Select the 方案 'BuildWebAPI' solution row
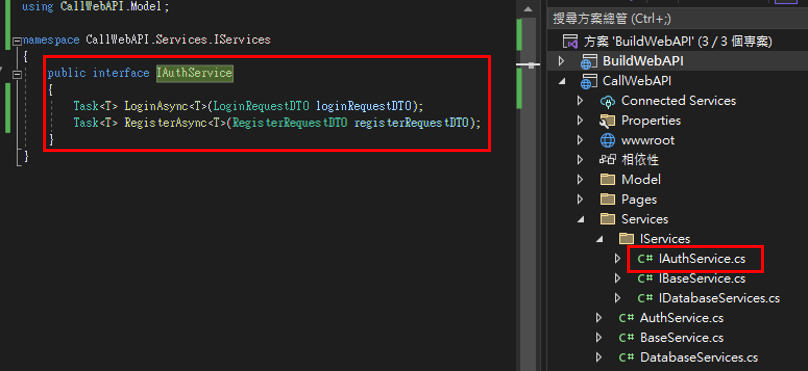Screen dimensions: 808x371 click(x=677, y=41)
